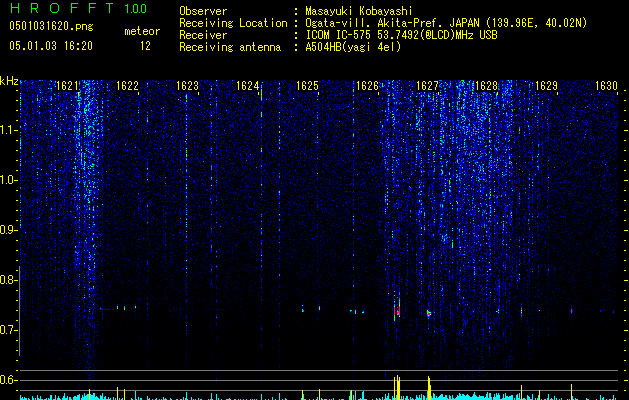The width and height of the screenshot is (629, 400).
Task: Click the HROFFT 1.0.0 title text
Action: click(x=78, y=8)
